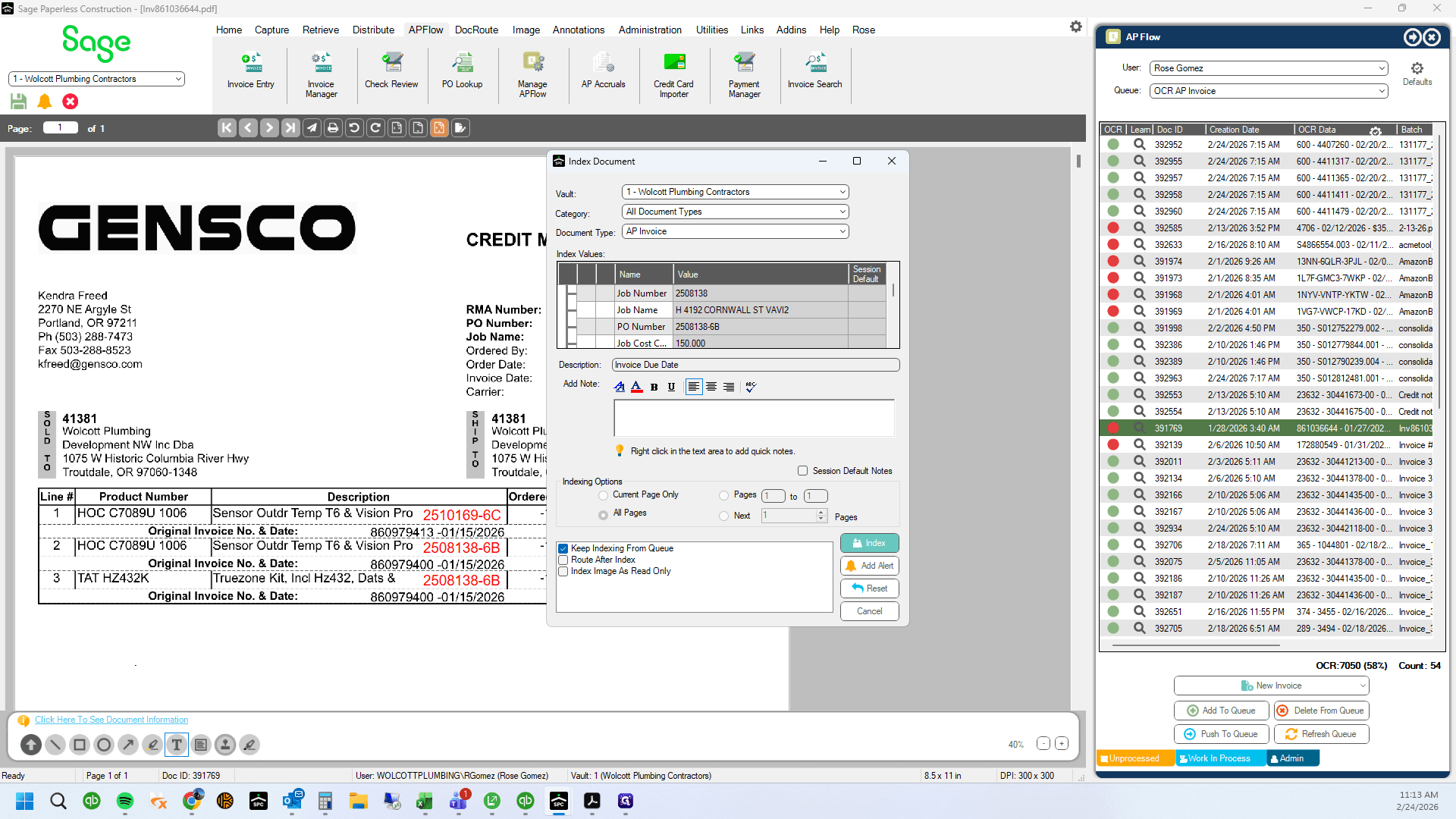The height and width of the screenshot is (819, 1456).
Task: Open the APFlow Queue dropdown
Action: tap(1269, 91)
